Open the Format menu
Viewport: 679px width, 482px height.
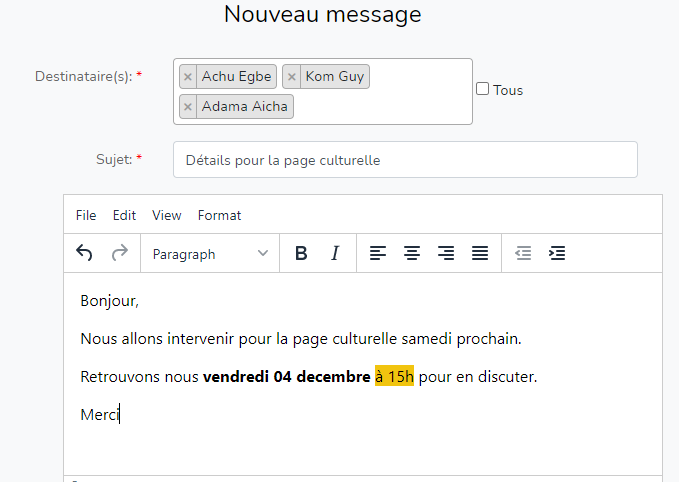coord(220,215)
